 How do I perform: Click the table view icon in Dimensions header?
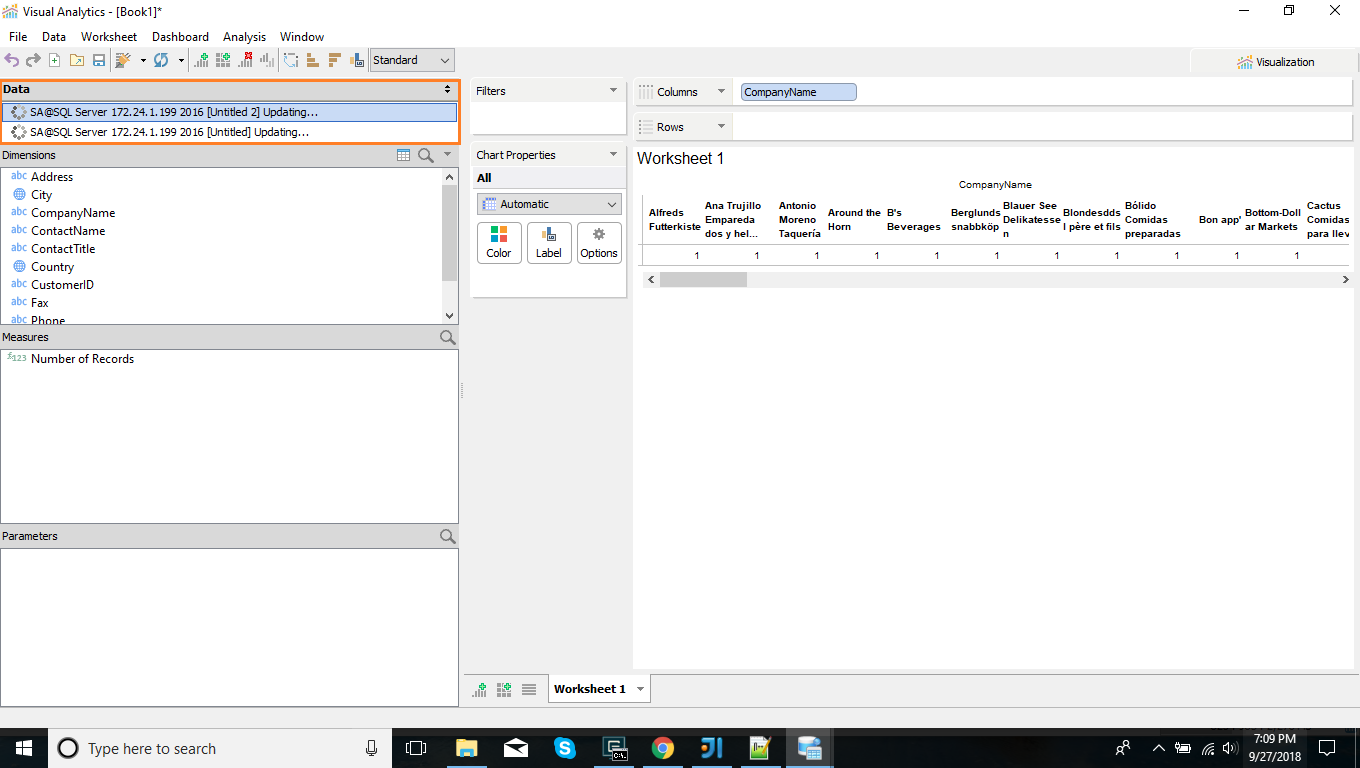point(404,155)
